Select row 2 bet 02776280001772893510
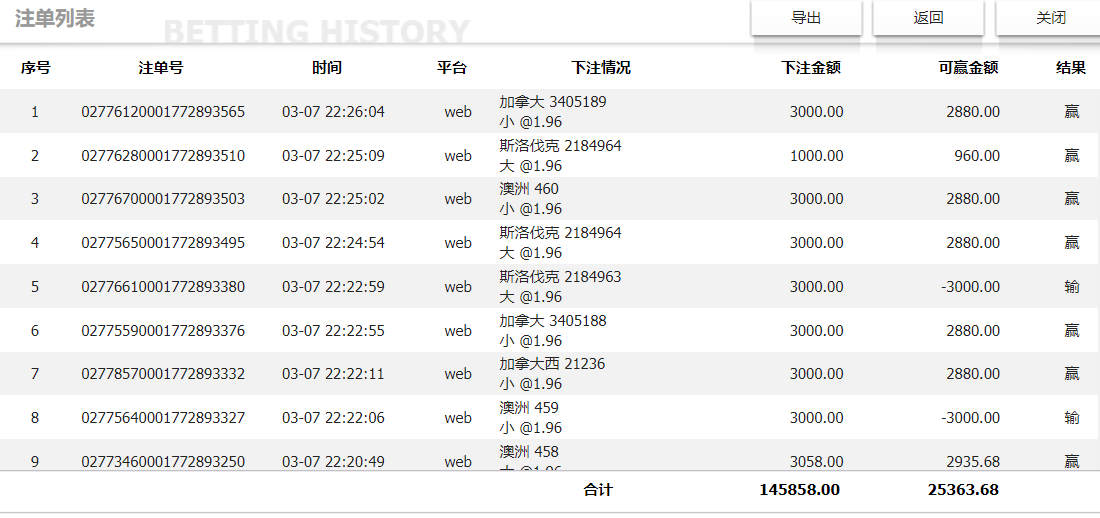Image resolution: width=1100 pixels, height=518 pixels. pos(163,156)
